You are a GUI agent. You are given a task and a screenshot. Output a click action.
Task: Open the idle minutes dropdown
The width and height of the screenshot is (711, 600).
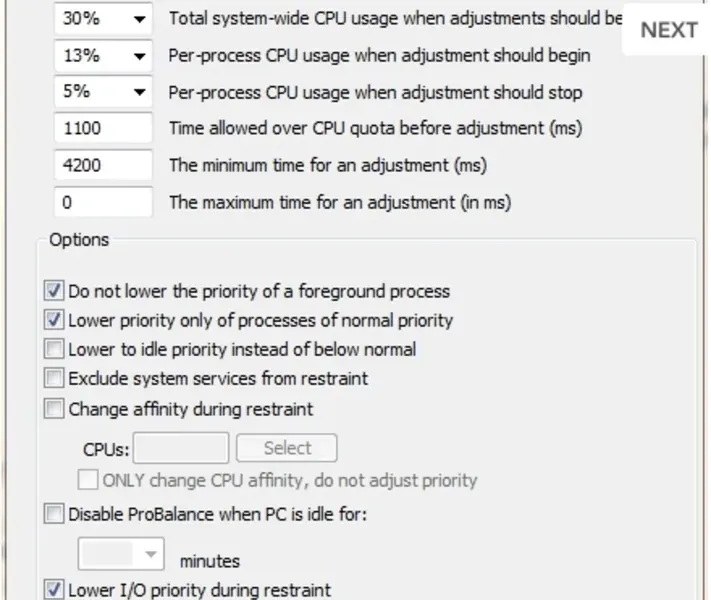point(151,553)
